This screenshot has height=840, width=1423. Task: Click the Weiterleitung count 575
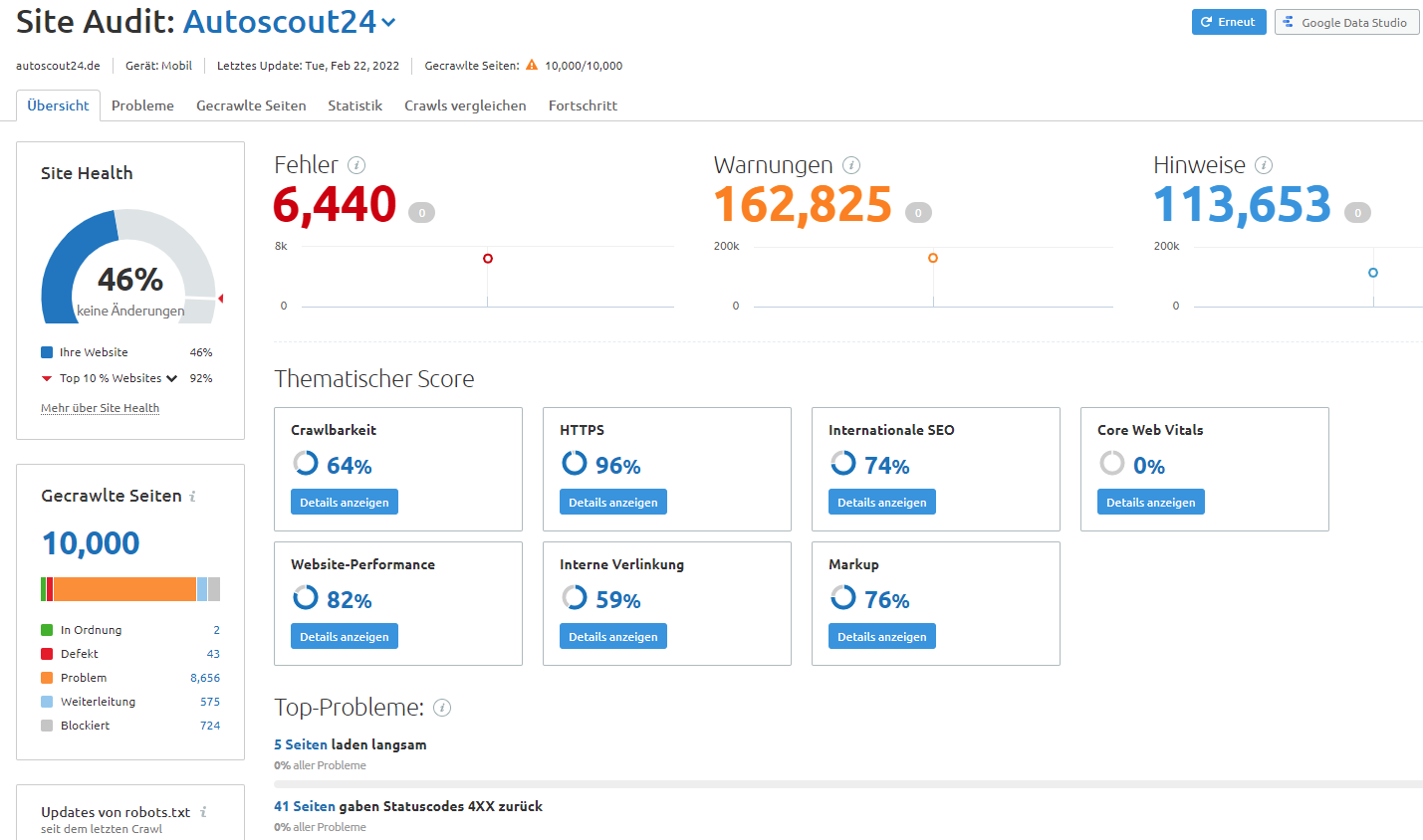coord(210,702)
